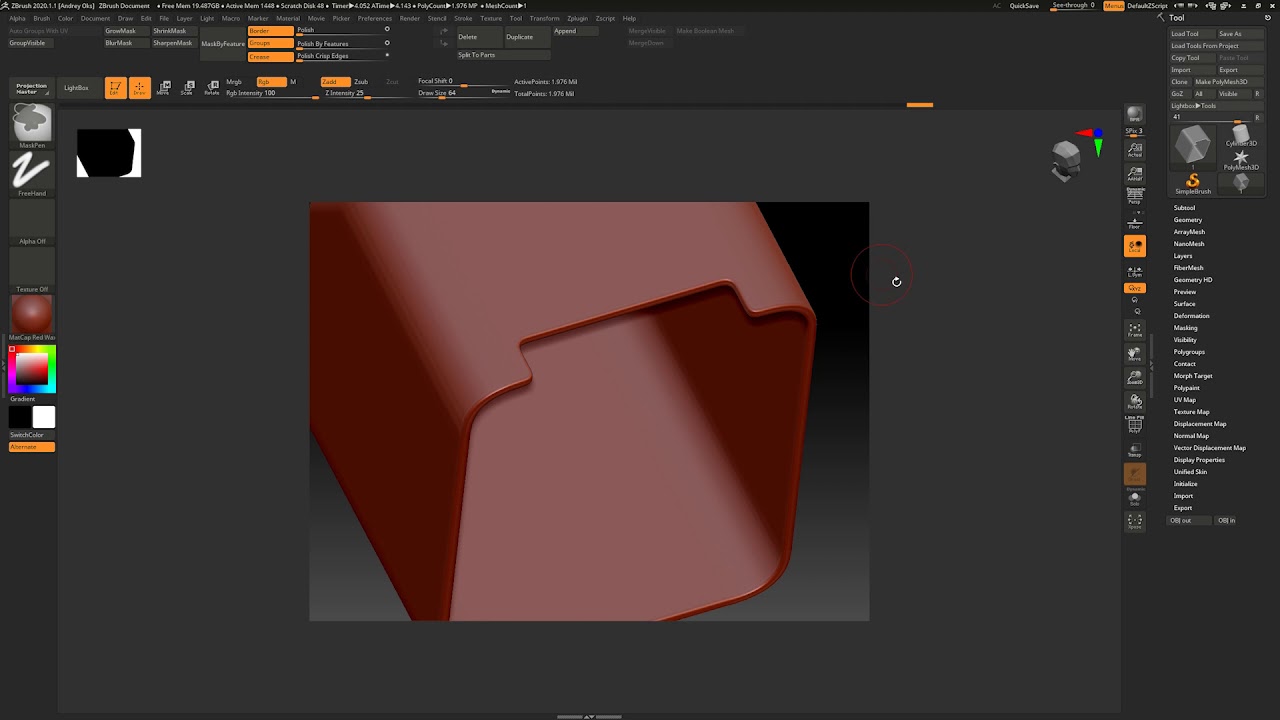This screenshot has height=720, width=1280.
Task: Toggle Transp transparency mode
Action: tap(1134, 449)
